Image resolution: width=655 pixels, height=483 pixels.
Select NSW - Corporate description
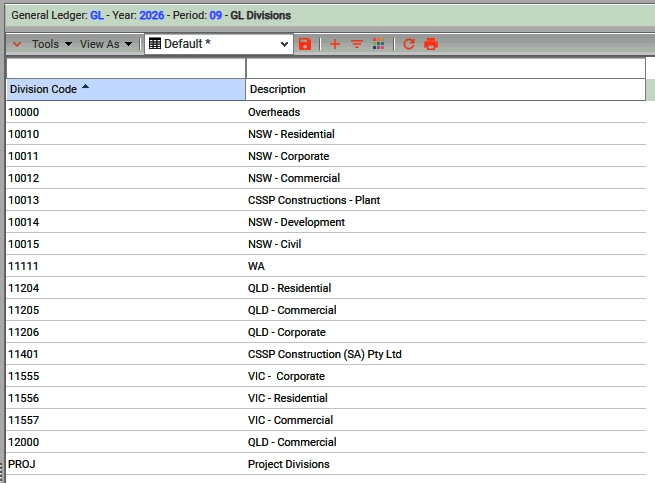289,156
